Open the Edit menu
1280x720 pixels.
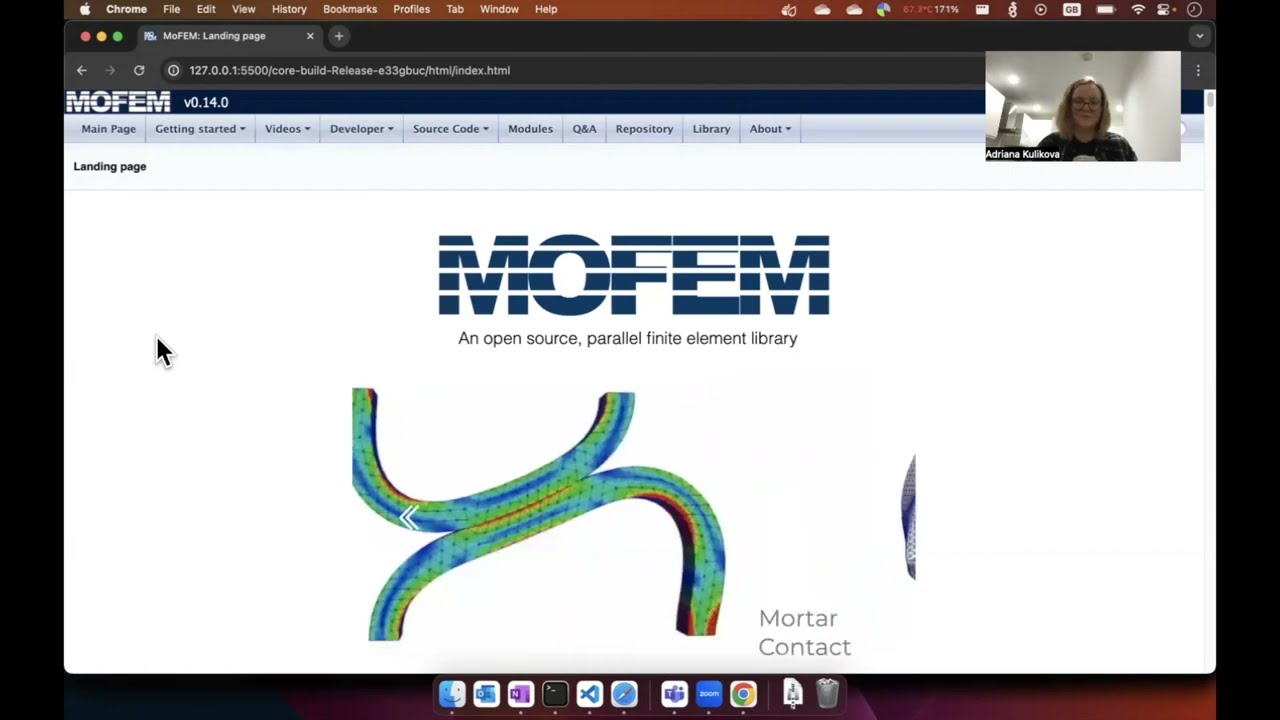point(206,9)
